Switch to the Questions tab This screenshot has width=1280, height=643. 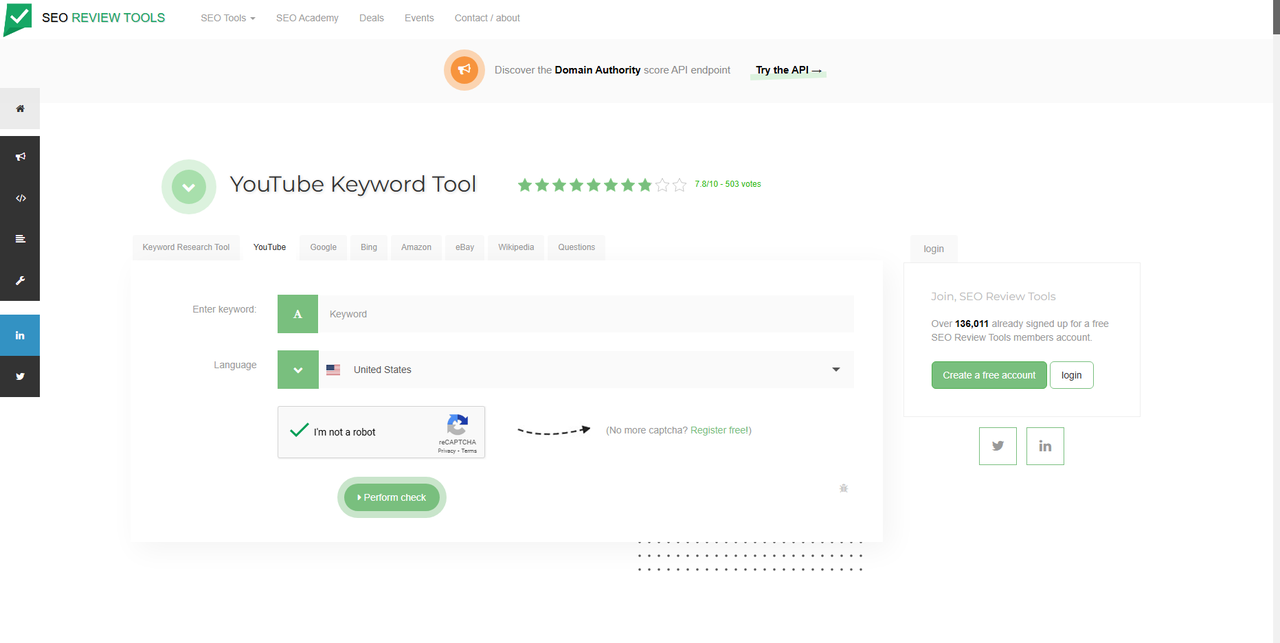(x=576, y=247)
